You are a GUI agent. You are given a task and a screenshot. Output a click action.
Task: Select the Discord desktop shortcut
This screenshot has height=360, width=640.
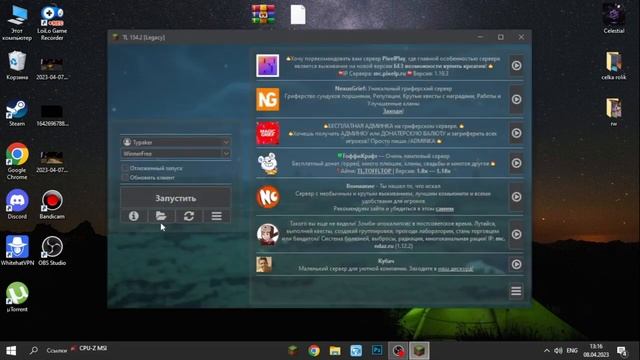pos(17,205)
